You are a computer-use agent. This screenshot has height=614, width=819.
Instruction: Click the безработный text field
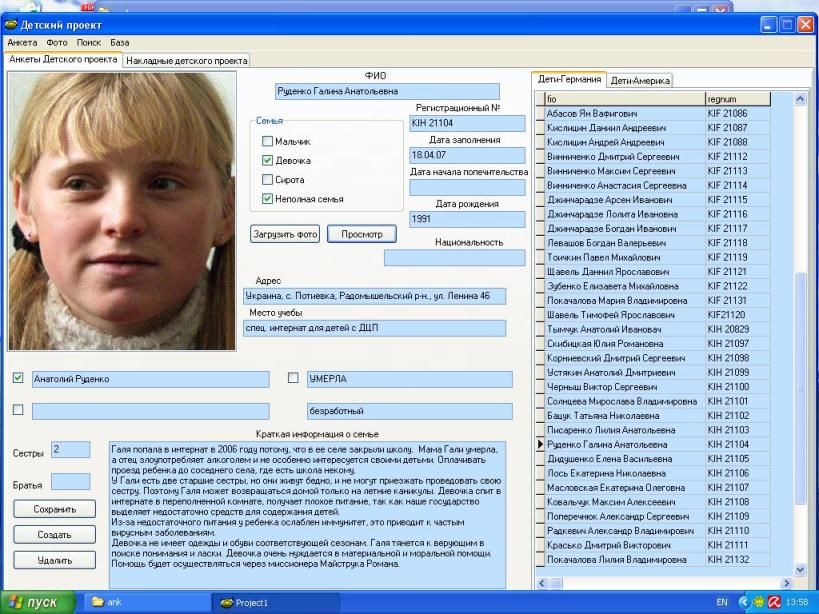click(410, 411)
